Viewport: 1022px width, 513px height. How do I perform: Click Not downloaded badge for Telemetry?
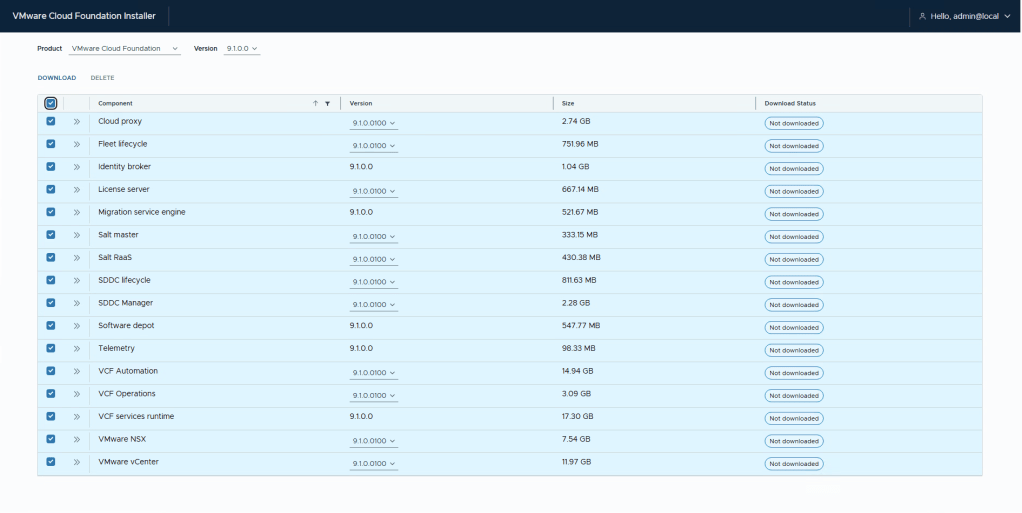794,350
